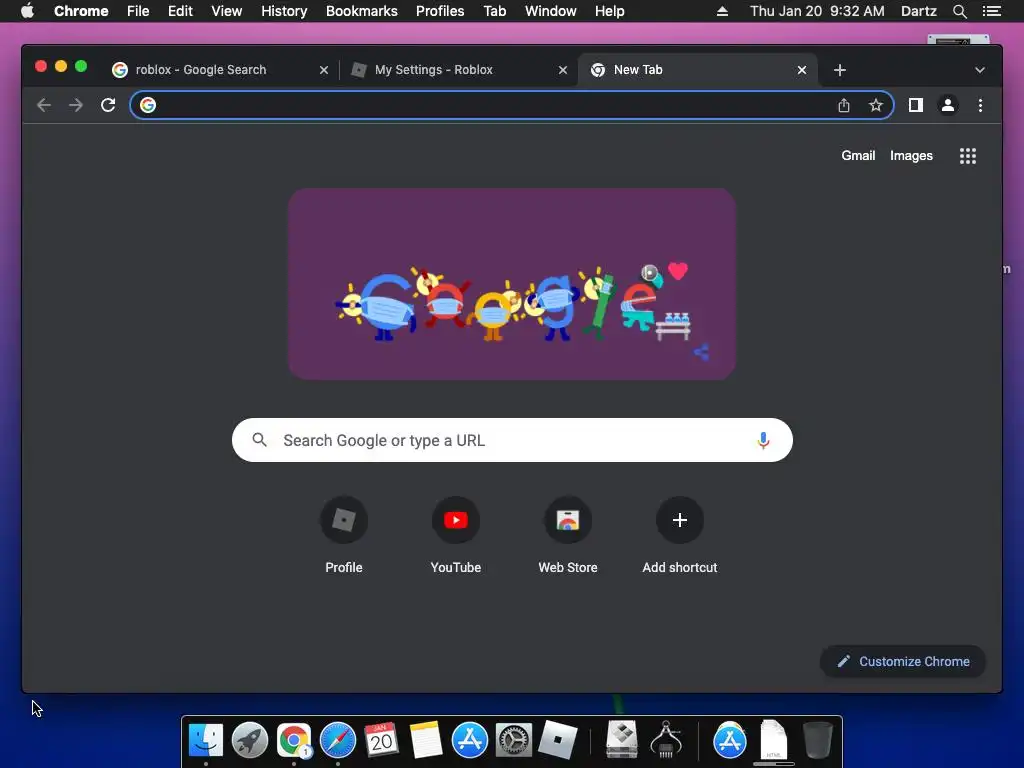Open the Profiles menu
The image size is (1024, 768).
click(x=440, y=11)
